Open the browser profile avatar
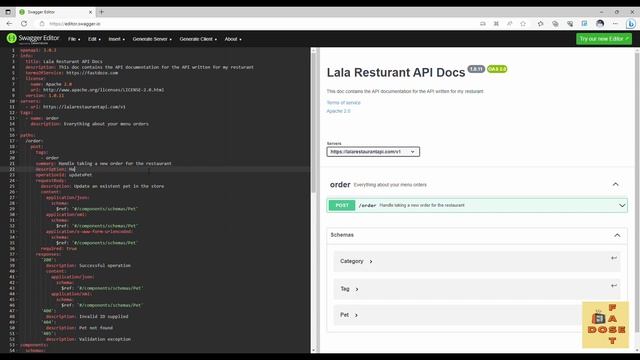The height and width of the screenshot is (360, 640). [600, 24]
